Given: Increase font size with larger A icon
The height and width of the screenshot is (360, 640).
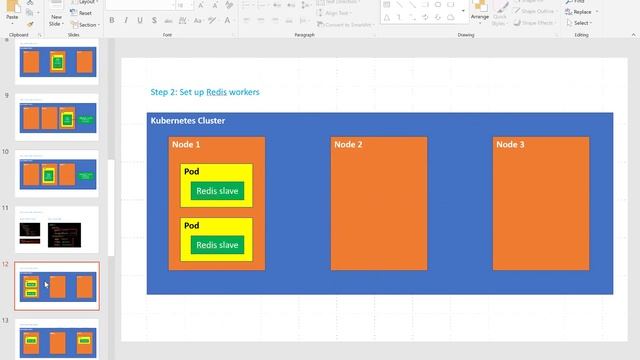Looking at the screenshot, I should [201, 5].
